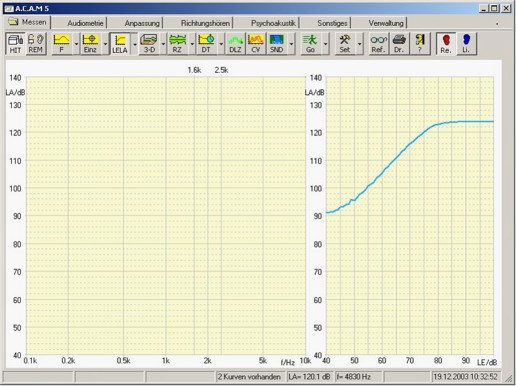Activate the CV measurement icon
516x386 pixels.
[256, 44]
